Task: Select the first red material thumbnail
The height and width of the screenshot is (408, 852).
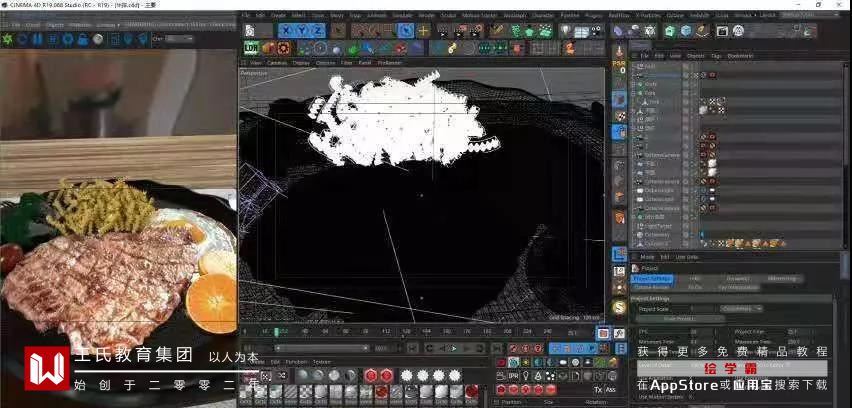Action: (x=371, y=375)
